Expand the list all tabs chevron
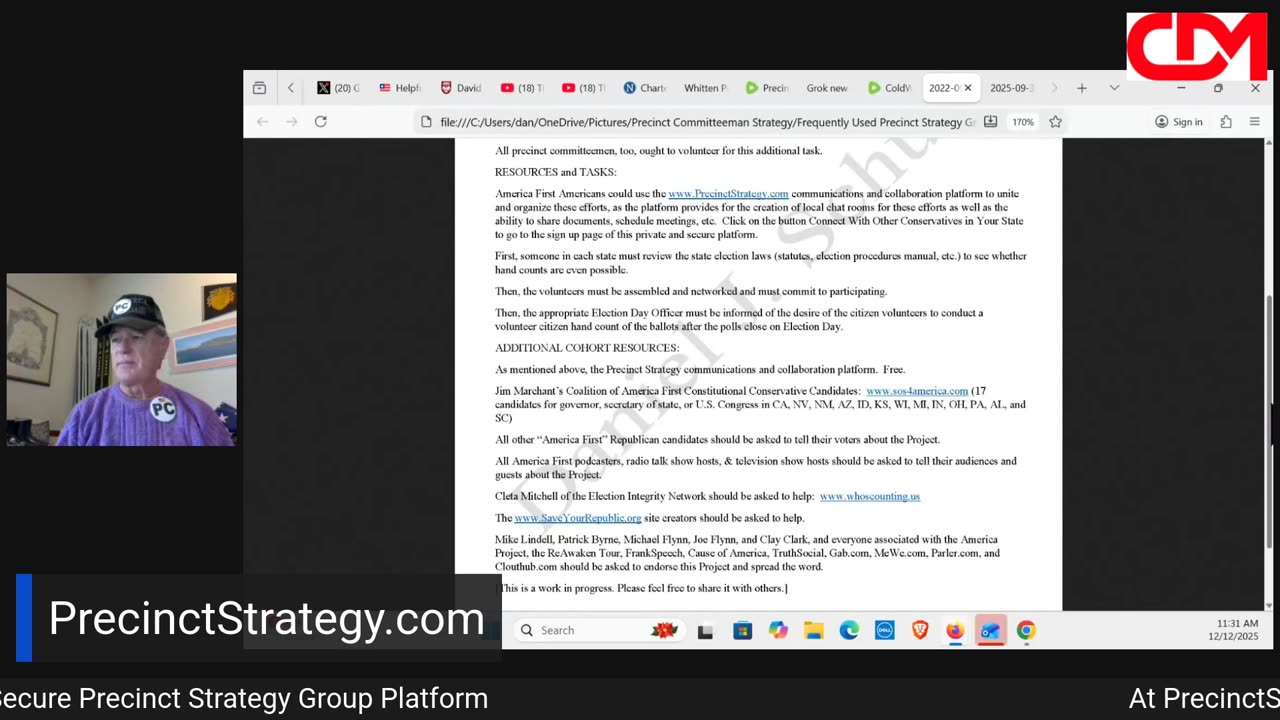1280x720 pixels. 1114,88
